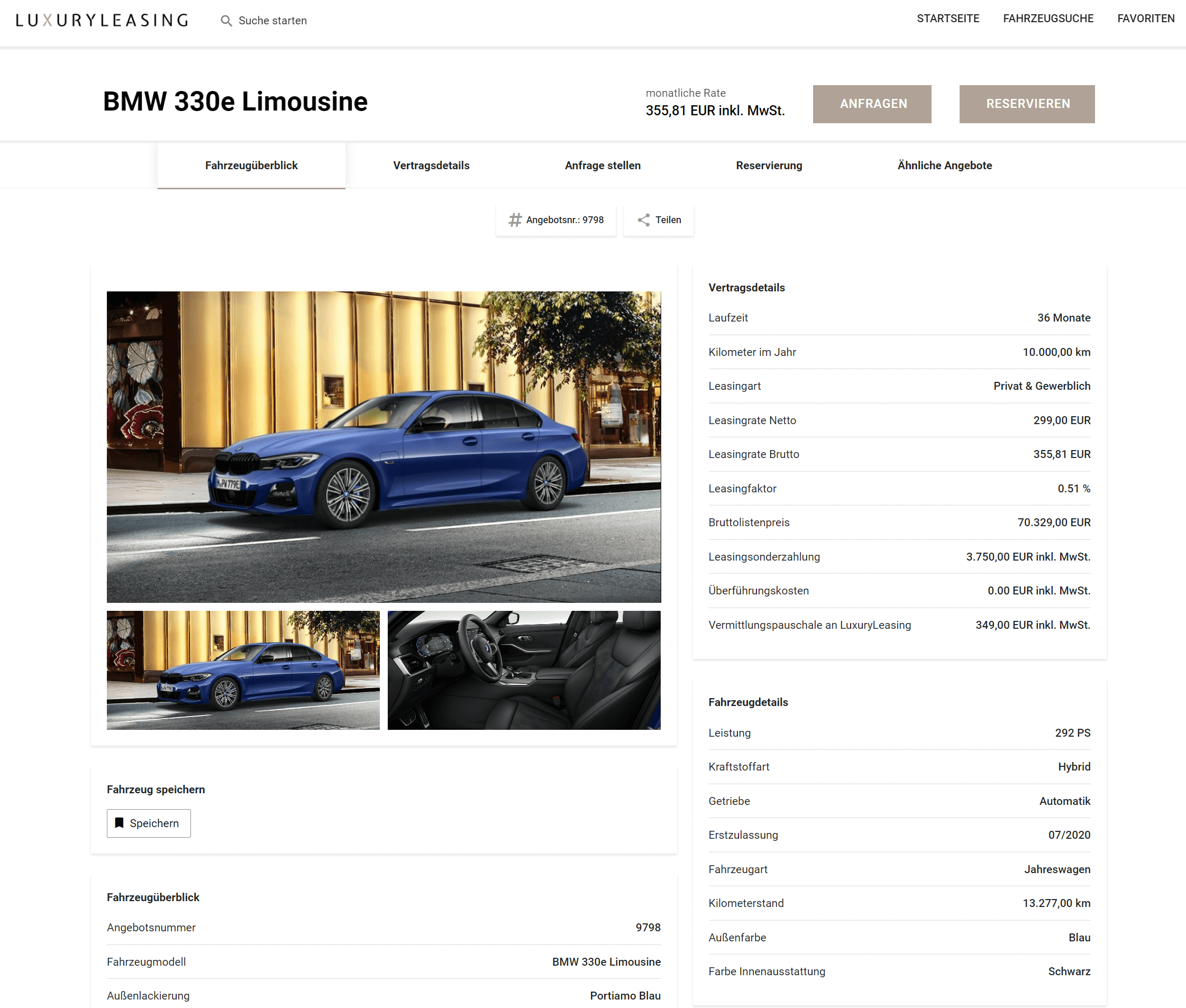Screen dimensions: 1186x1008
Task: Switch to the Anfrage stellen tab
Action: tap(603, 165)
